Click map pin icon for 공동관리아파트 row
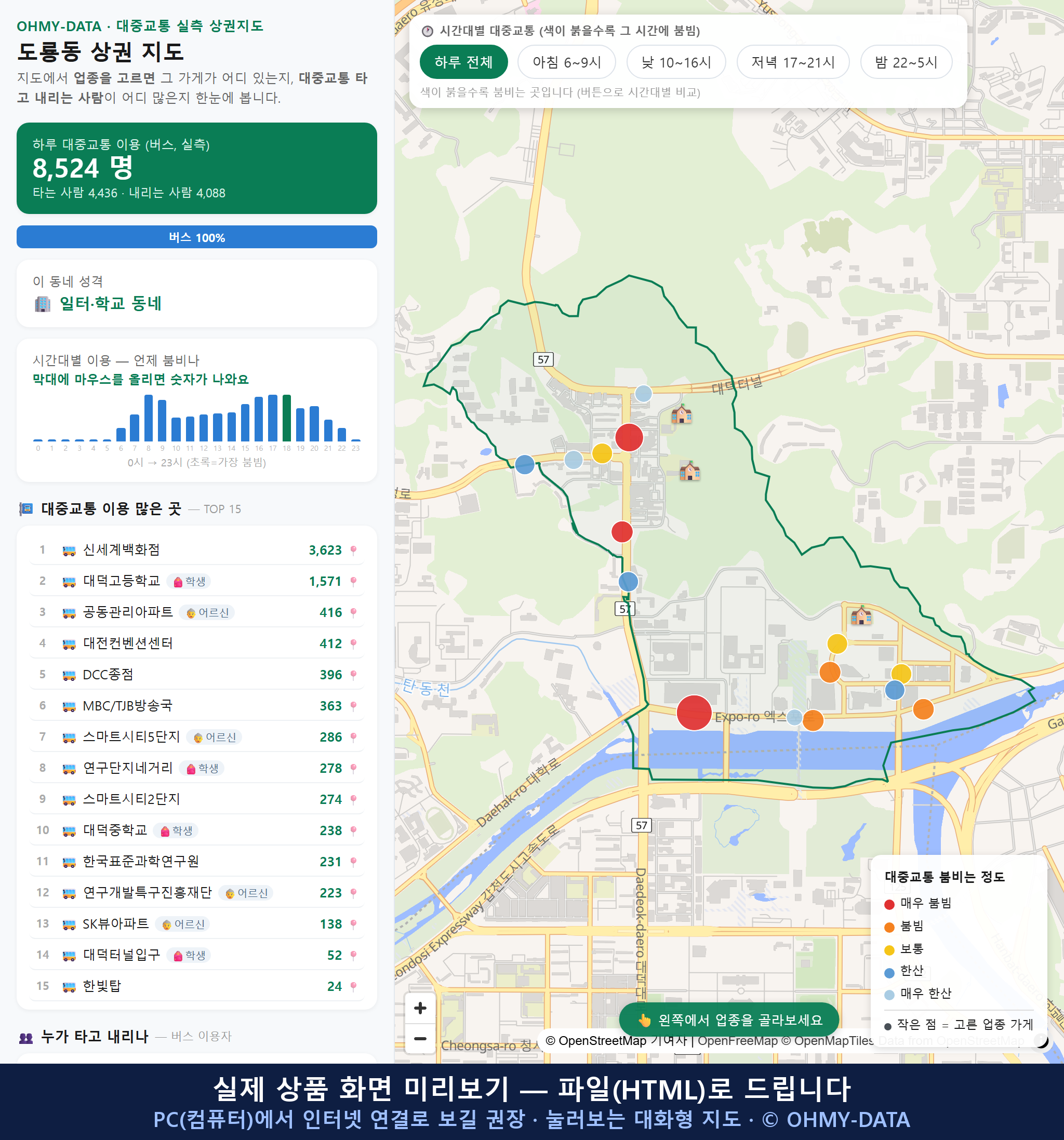Screen dimensions: 1064x1140 353,612
